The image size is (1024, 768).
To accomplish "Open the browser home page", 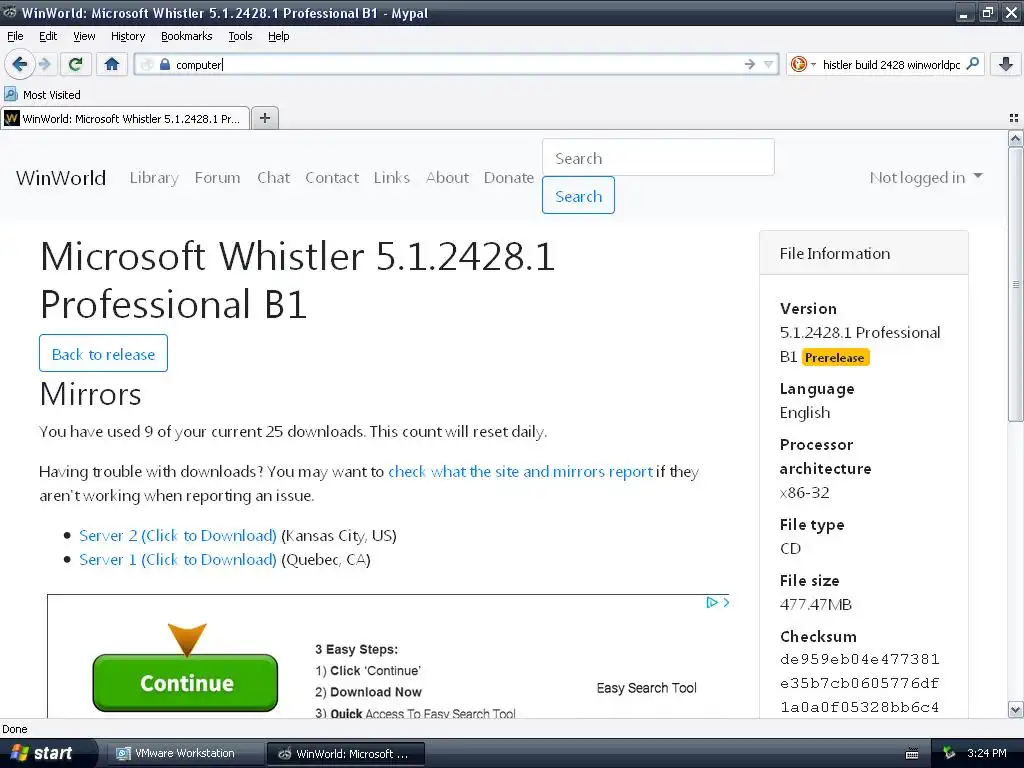I will (112, 64).
